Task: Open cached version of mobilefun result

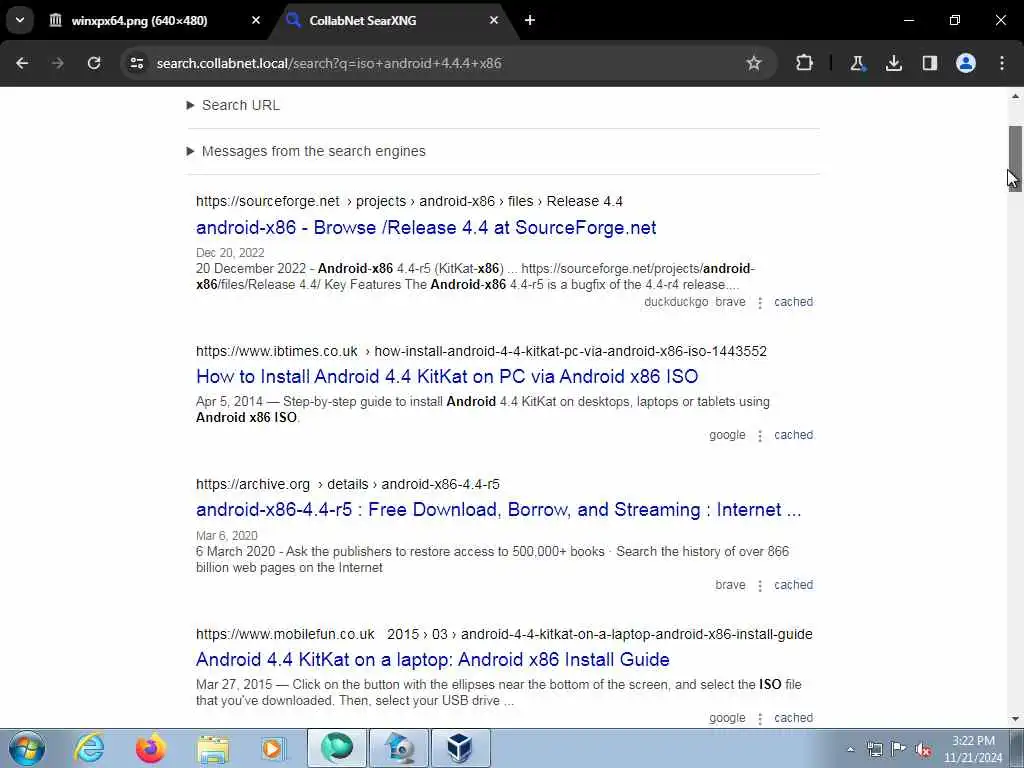Action: 793,718
